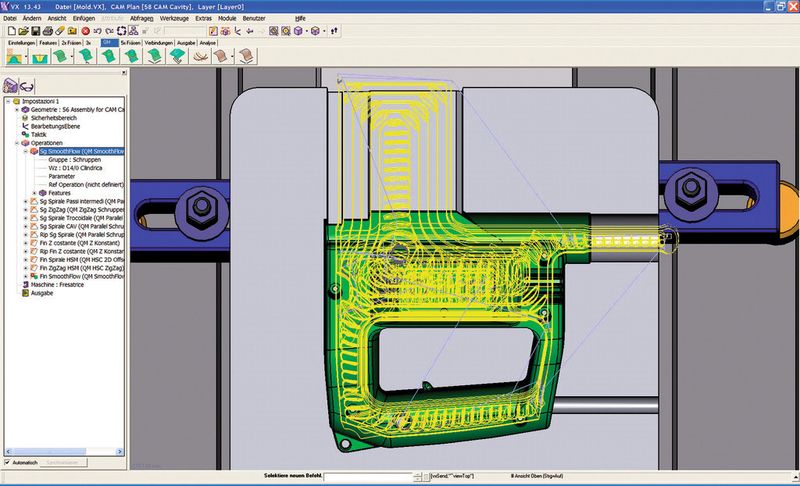Open the Einfügen menu
800x486 pixels.
click(84, 18)
